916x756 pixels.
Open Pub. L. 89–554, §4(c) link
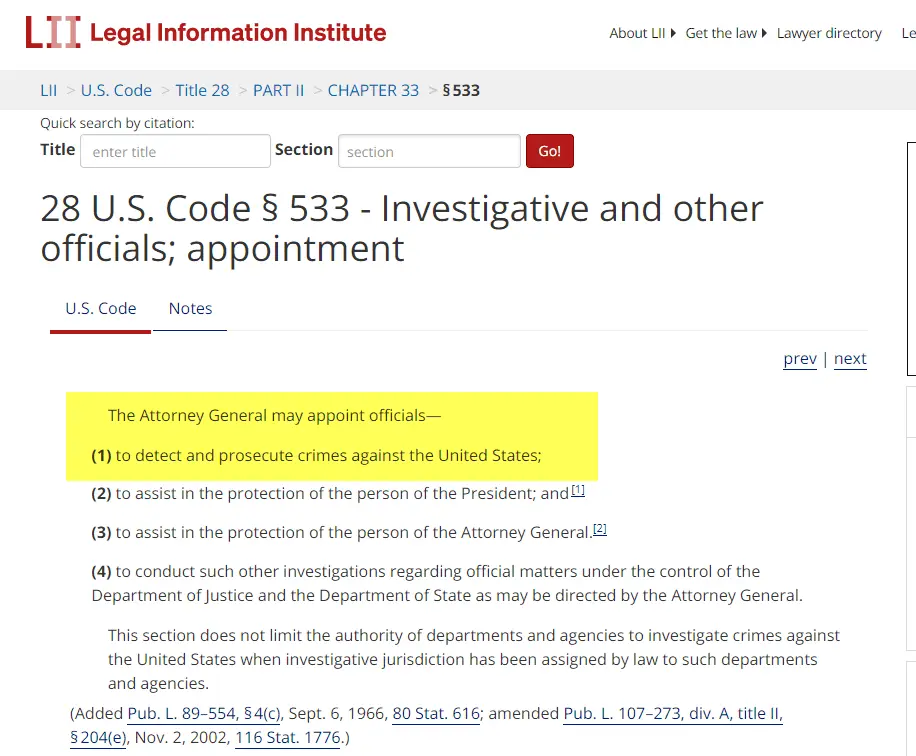pyautogui.click(x=204, y=713)
